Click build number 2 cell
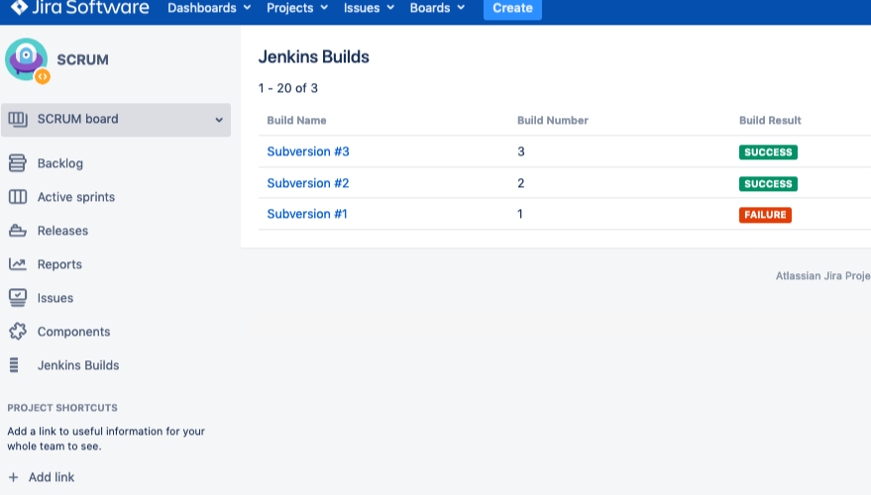 coord(521,183)
